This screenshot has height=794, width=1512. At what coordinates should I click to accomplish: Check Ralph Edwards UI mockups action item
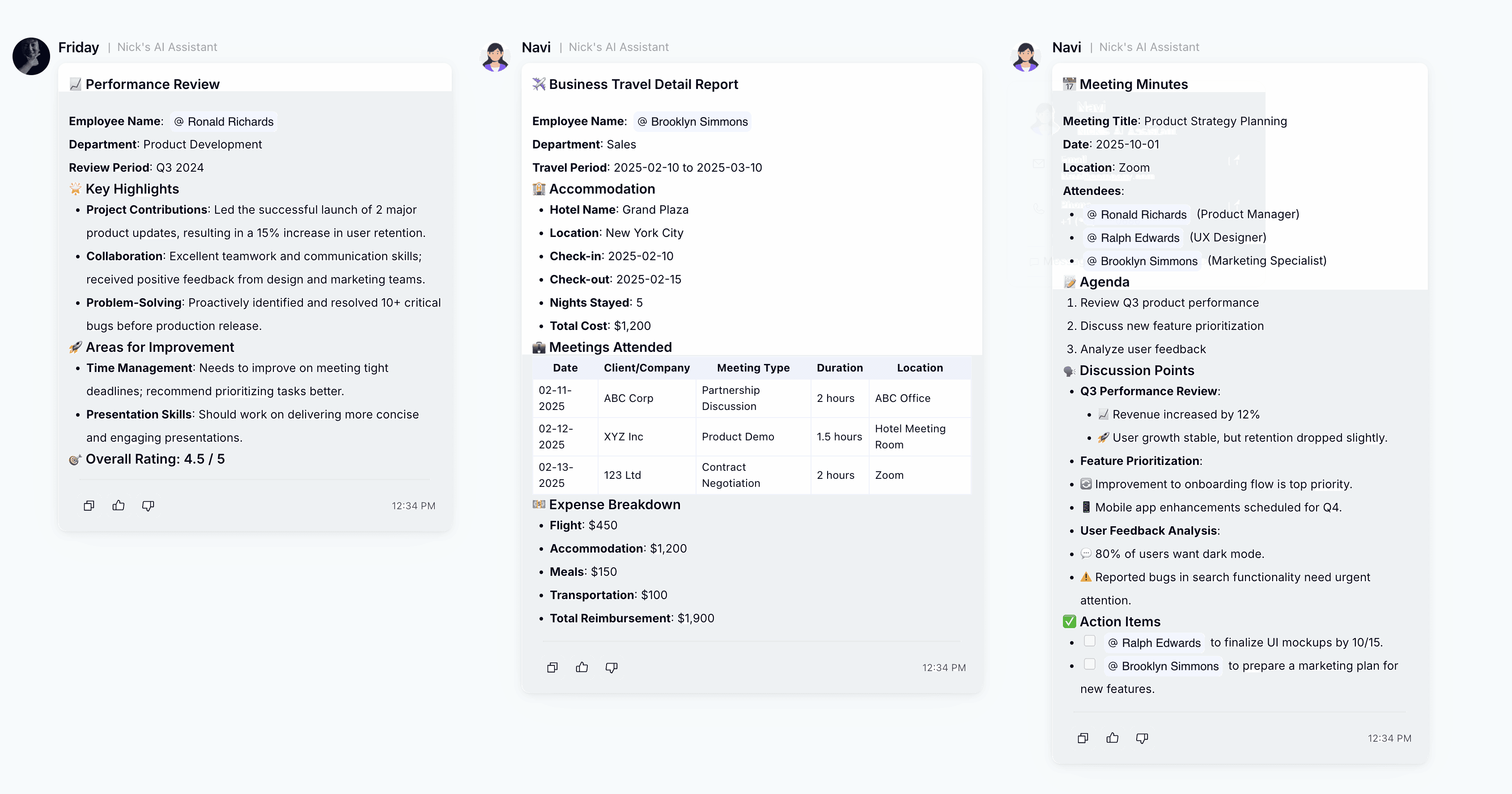tap(1089, 641)
